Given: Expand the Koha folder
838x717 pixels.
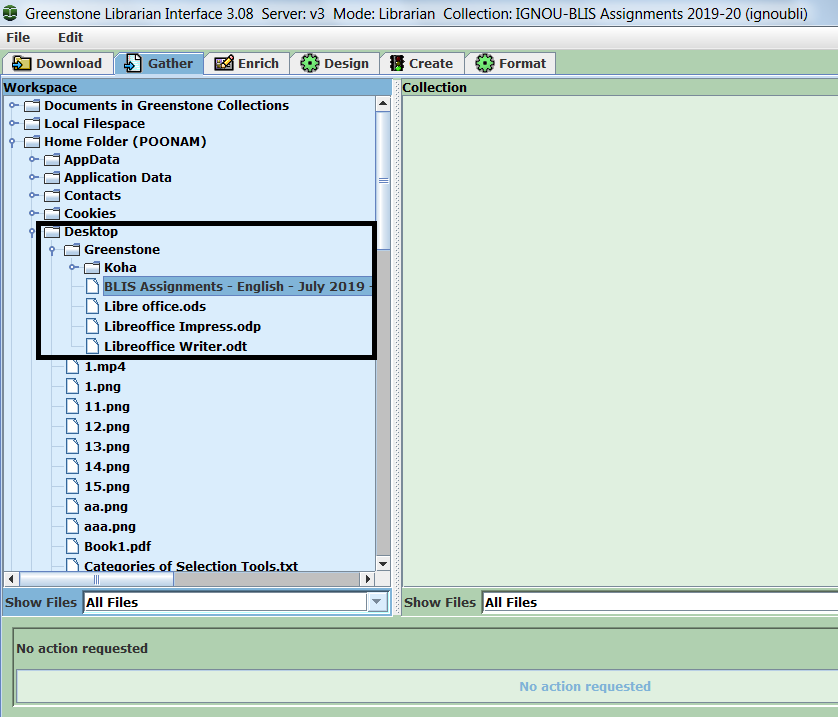Looking at the screenshot, I should (72, 267).
